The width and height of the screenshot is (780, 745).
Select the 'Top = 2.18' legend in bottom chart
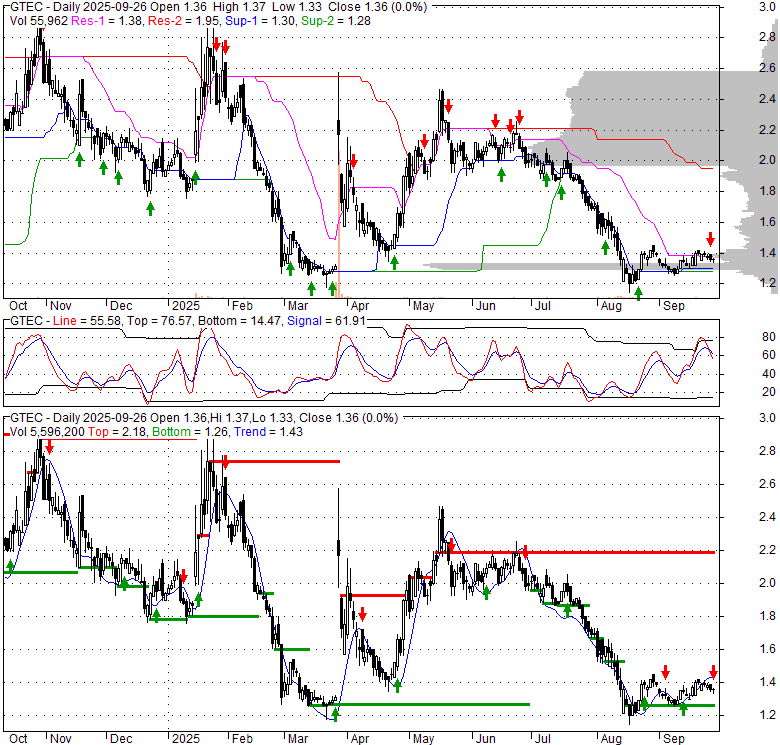click(x=117, y=432)
